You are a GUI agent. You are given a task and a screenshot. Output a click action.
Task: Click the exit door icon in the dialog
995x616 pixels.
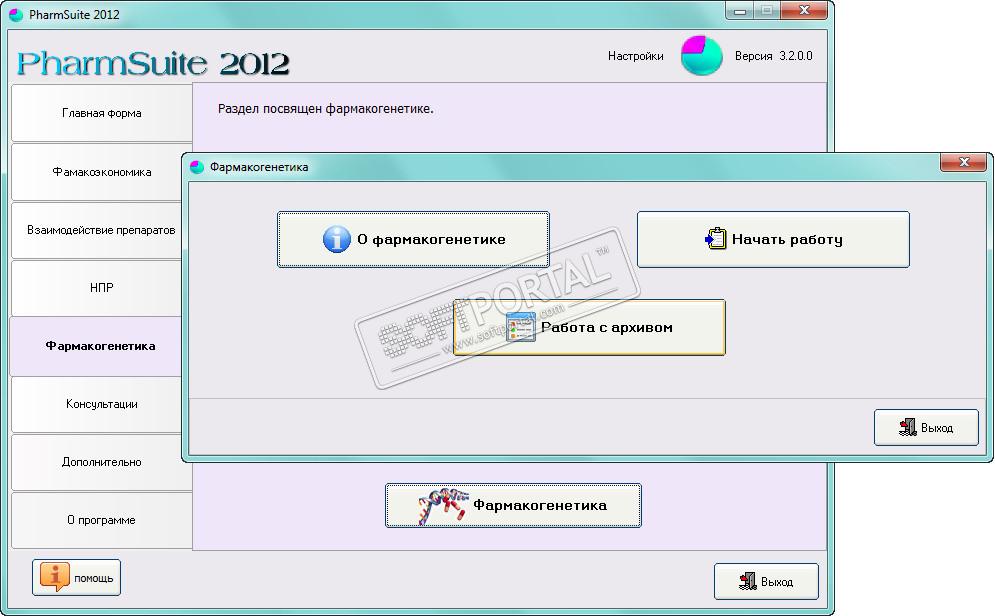coord(907,427)
